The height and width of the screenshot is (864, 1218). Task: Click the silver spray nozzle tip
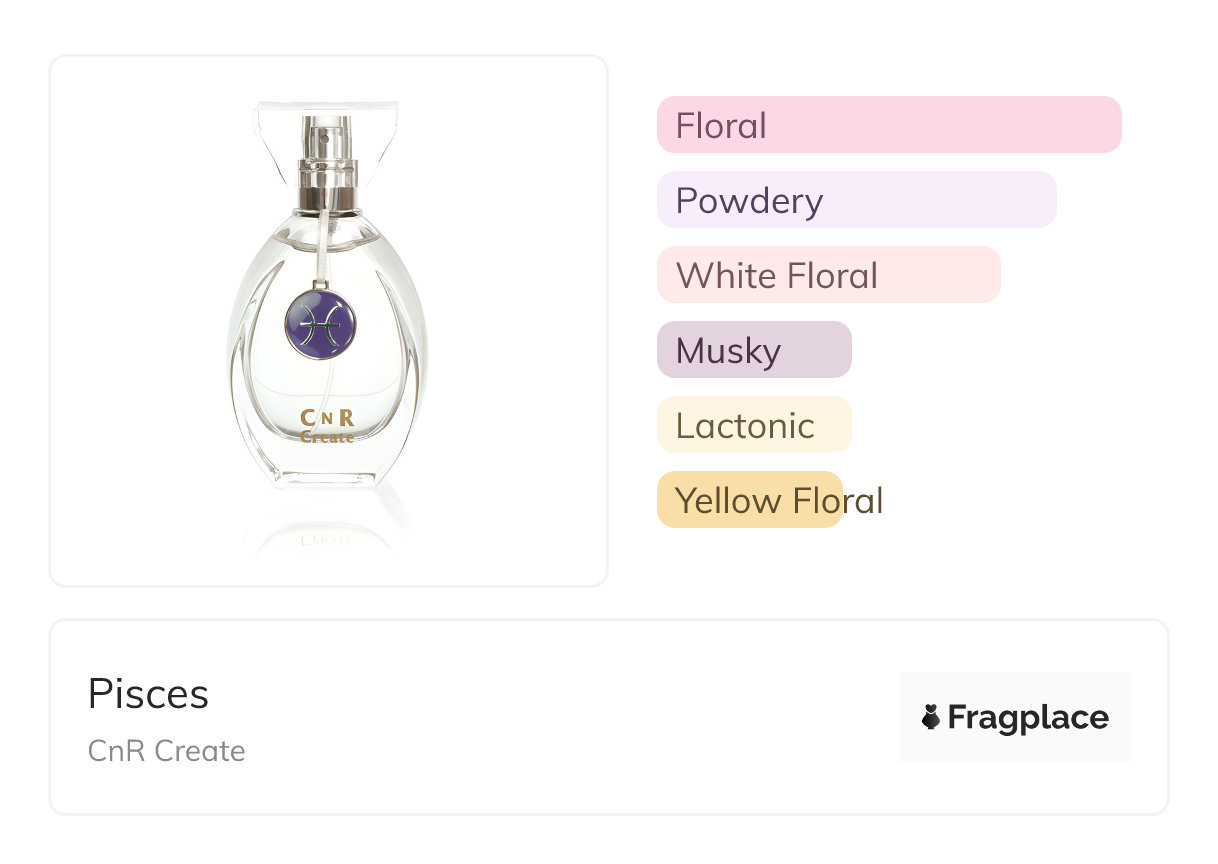click(324, 137)
